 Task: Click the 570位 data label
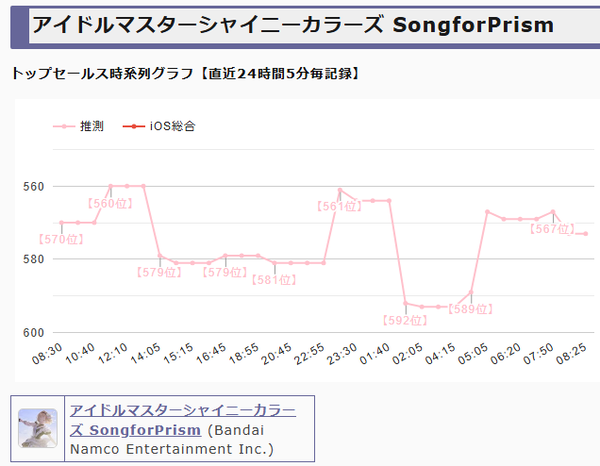point(61,240)
